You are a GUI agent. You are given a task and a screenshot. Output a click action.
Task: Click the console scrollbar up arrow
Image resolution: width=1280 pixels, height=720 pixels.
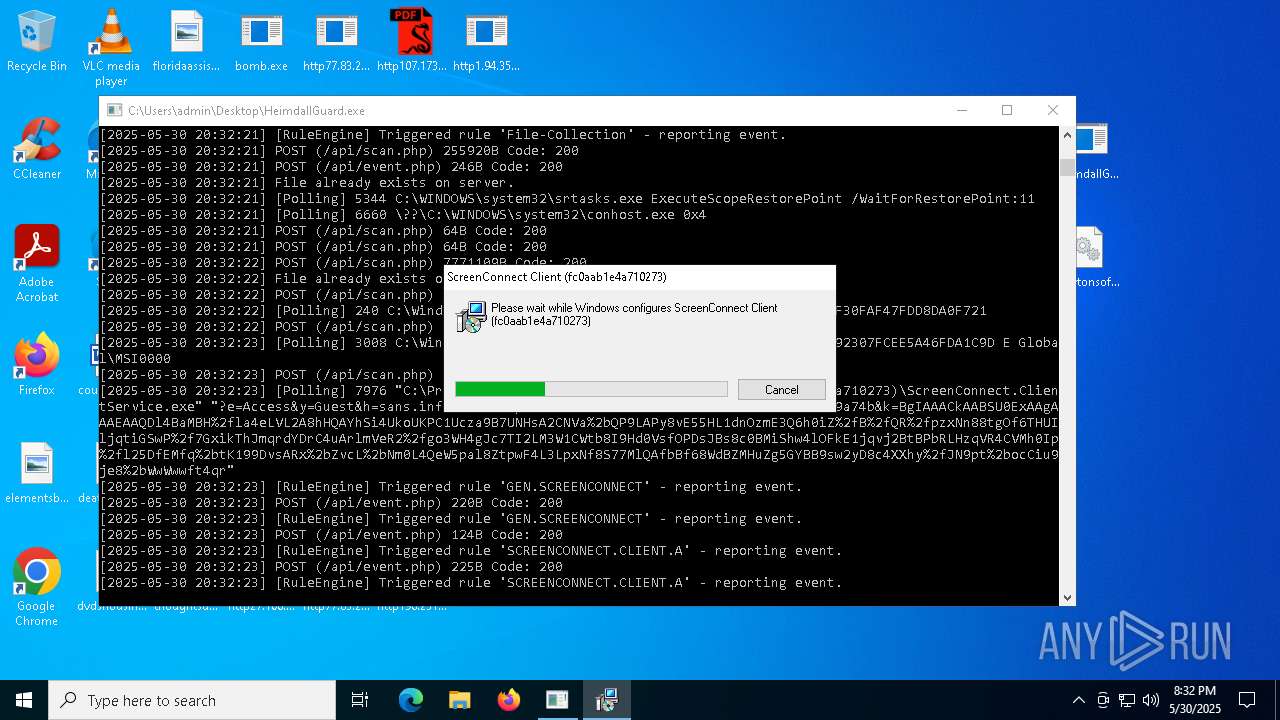1067,136
